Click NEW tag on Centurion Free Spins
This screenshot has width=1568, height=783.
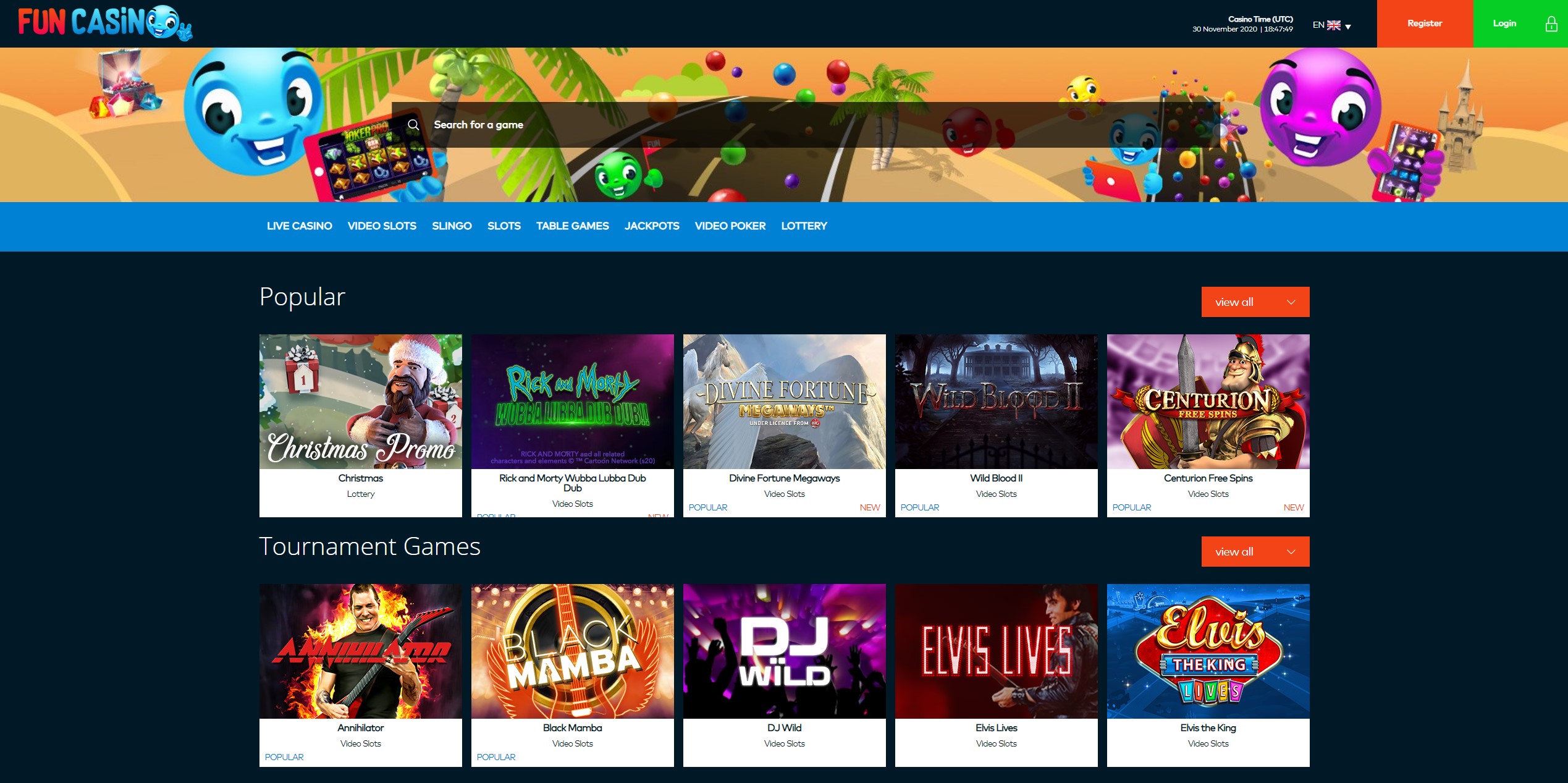click(x=1294, y=508)
